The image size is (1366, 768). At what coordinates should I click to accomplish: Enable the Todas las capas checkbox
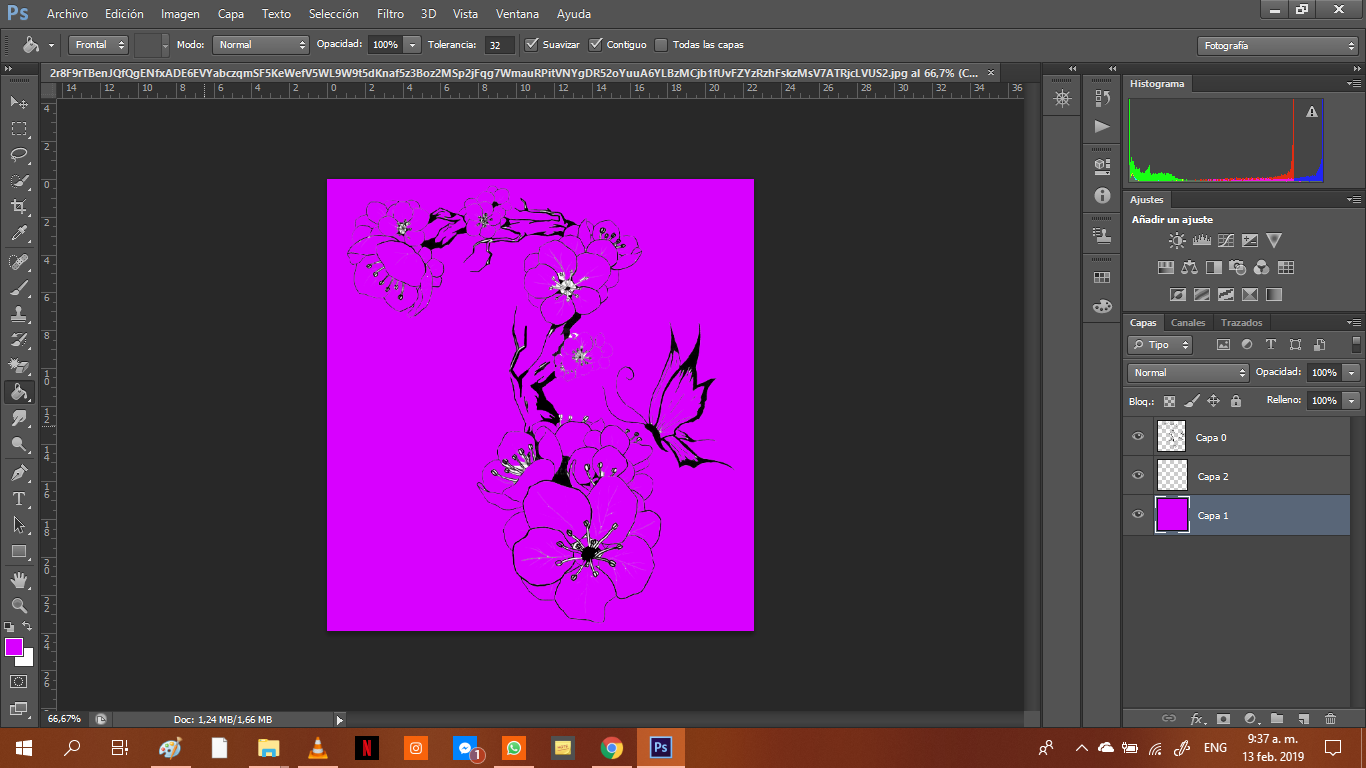point(661,44)
